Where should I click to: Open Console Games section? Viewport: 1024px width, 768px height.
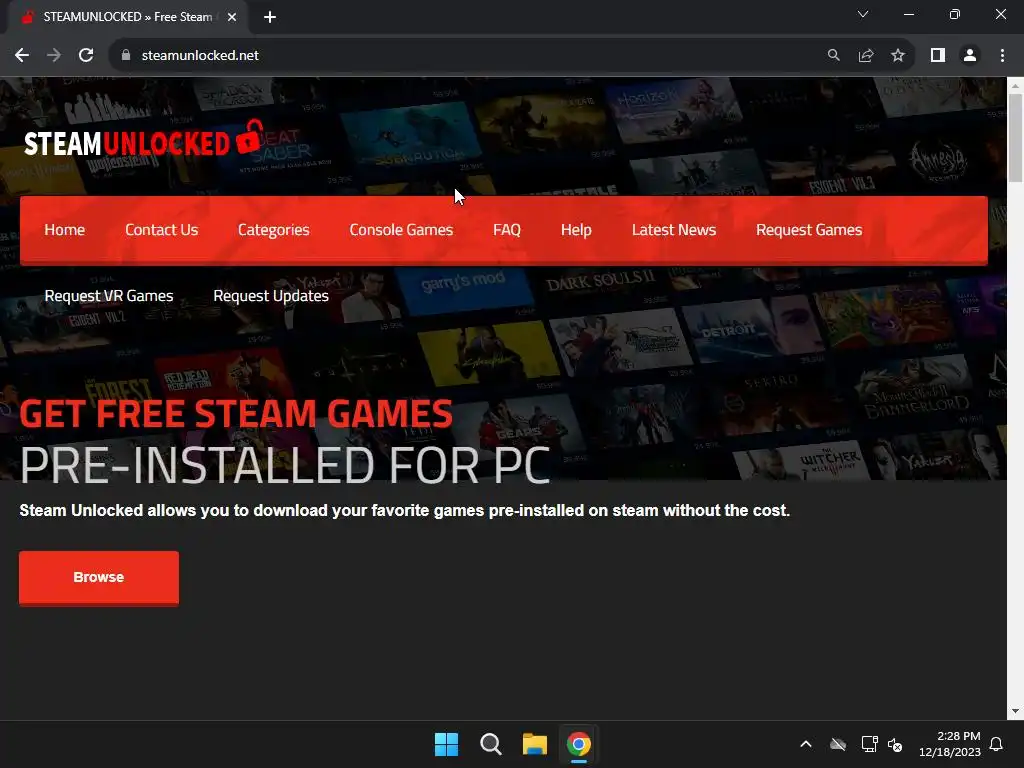(401, 230)
